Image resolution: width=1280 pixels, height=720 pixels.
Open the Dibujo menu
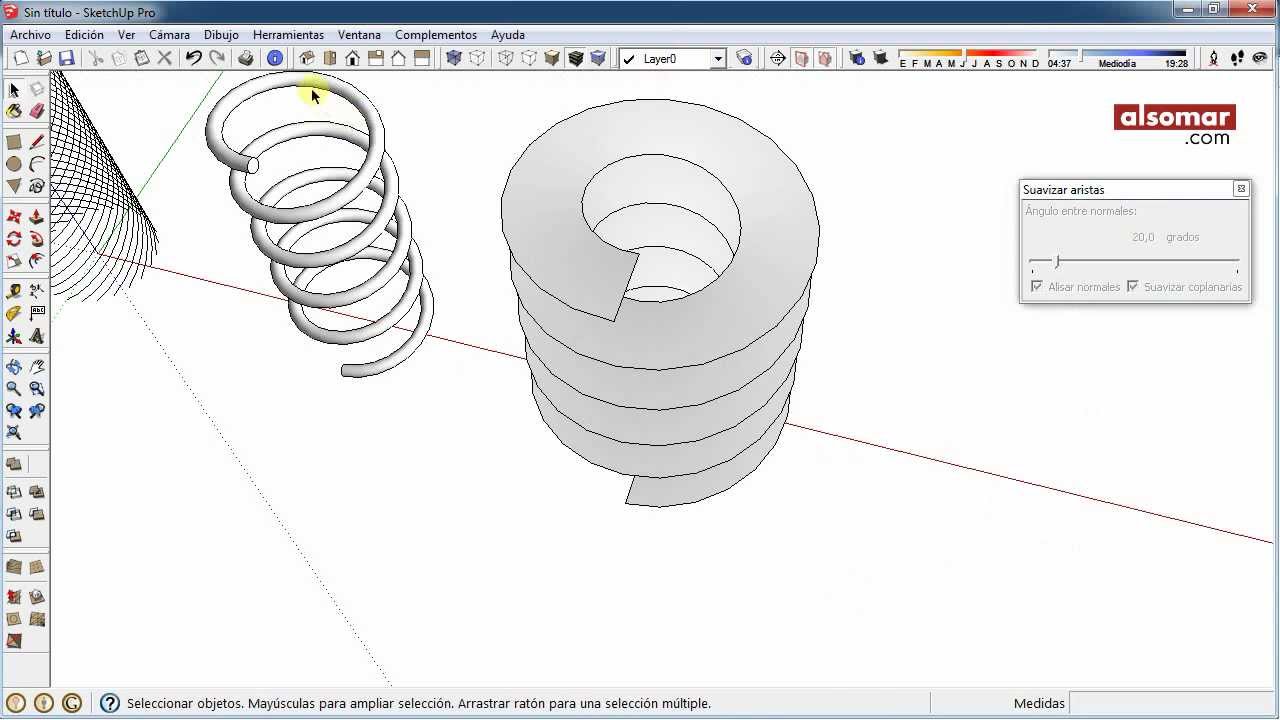click(221, 35)
